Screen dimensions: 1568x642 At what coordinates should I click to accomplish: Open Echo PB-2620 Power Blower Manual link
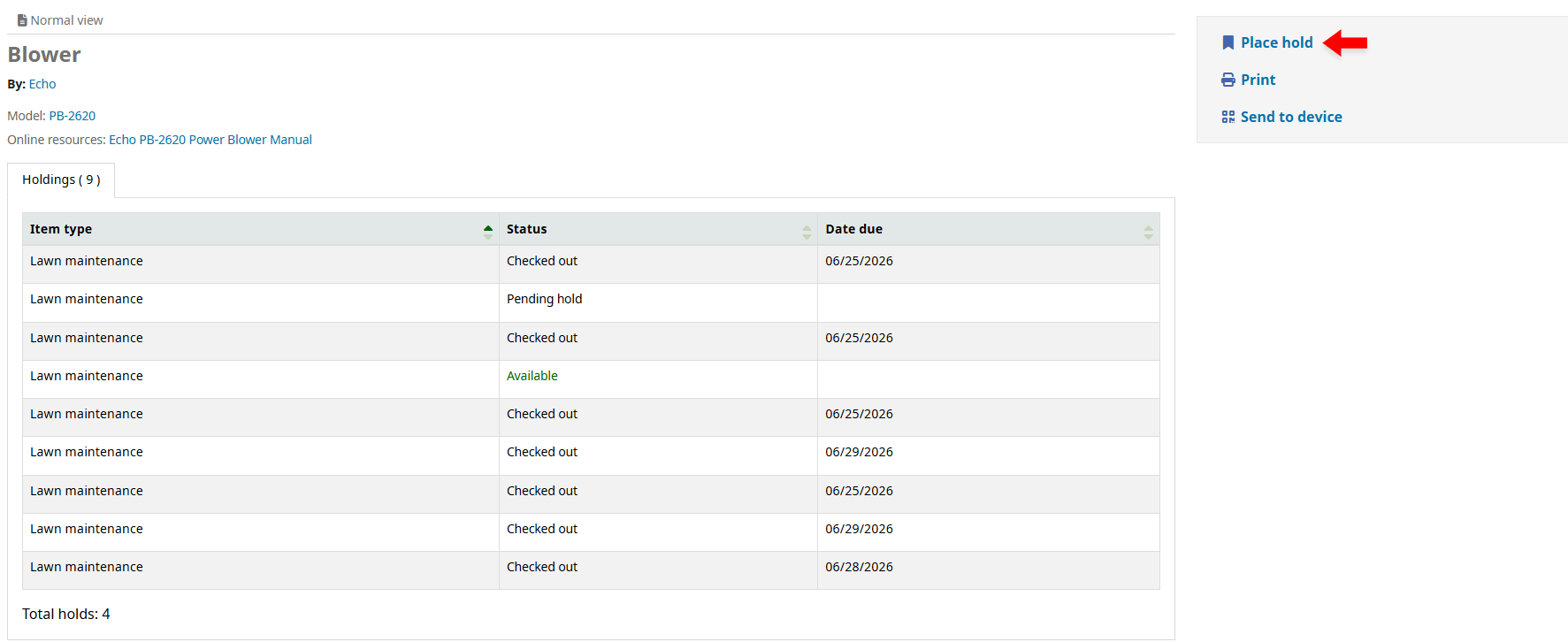(210, 140)
